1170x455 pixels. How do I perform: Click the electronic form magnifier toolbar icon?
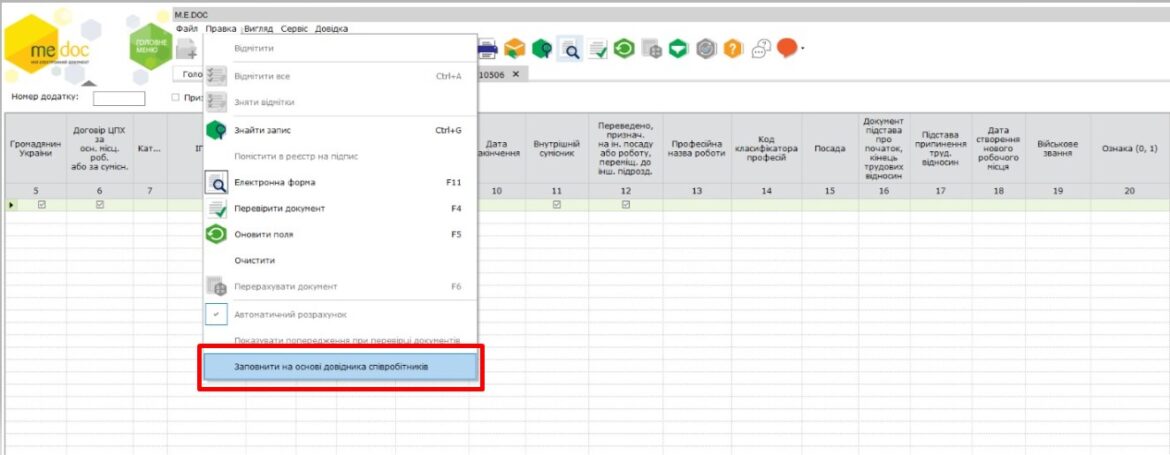click(570, 49)
